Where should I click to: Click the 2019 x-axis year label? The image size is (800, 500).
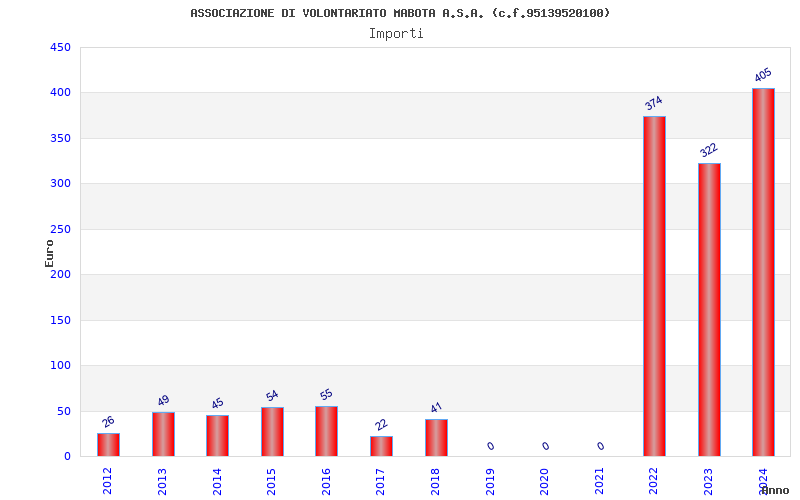point(490,481)
